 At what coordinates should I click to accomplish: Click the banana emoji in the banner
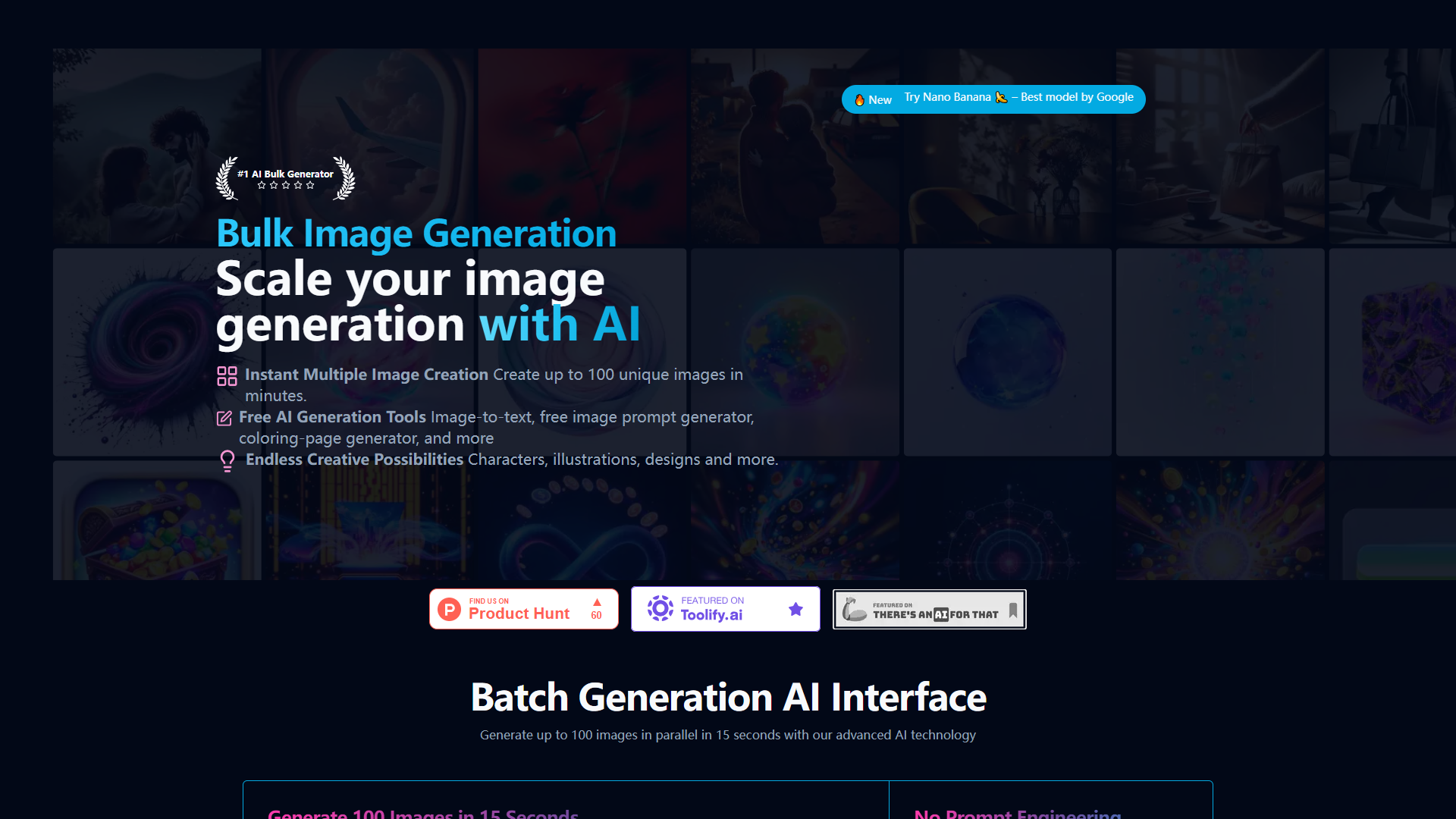click(1001, 97)
